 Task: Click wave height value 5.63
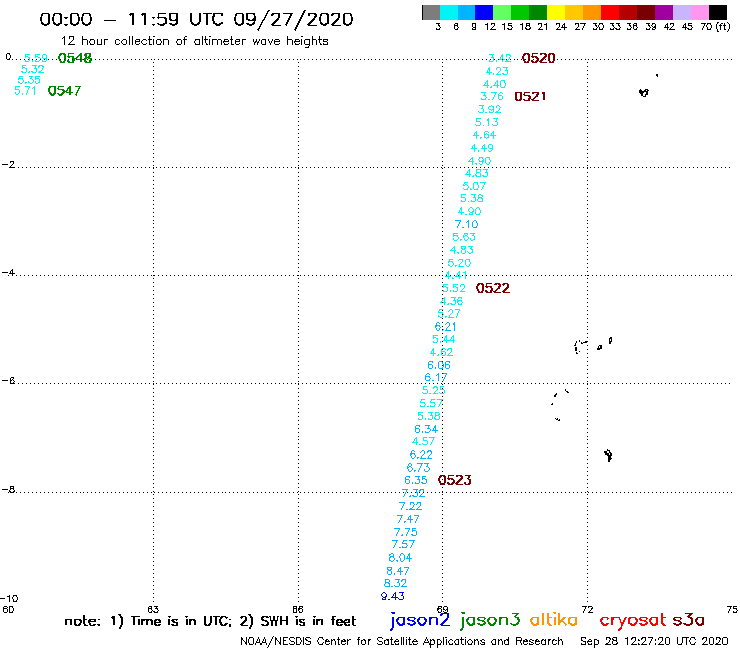click(464, 237)
